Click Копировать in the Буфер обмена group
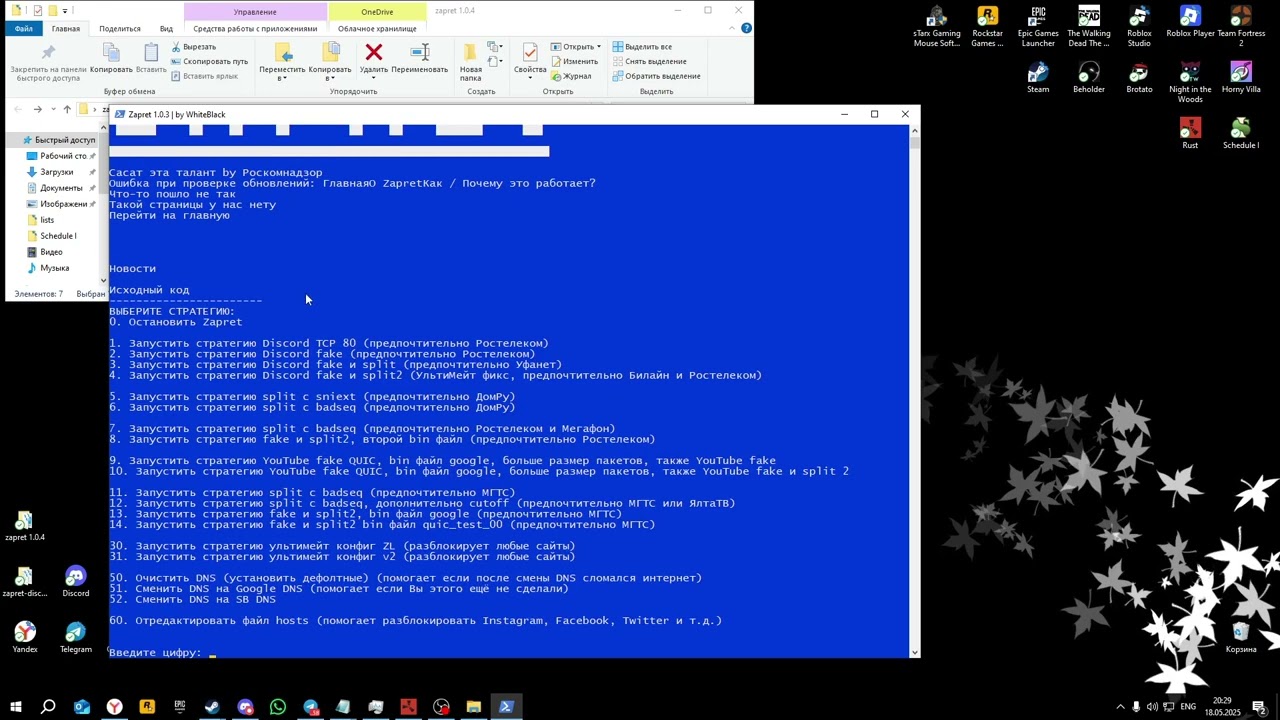1280x720 pixels. pos(111,59)
